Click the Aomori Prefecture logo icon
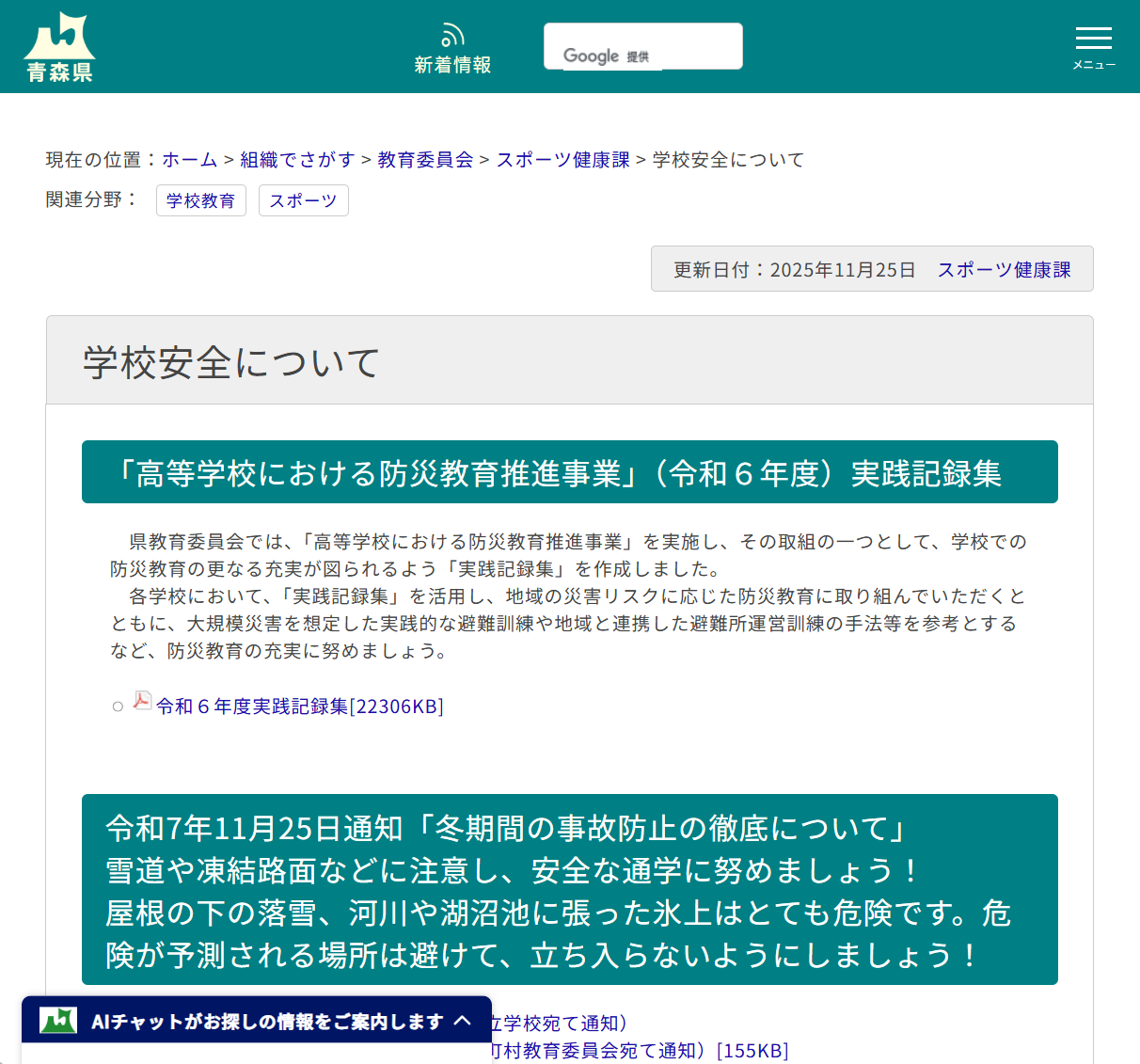The height and width of the screenshot is (1064, 1140). (x=58, y=40)
